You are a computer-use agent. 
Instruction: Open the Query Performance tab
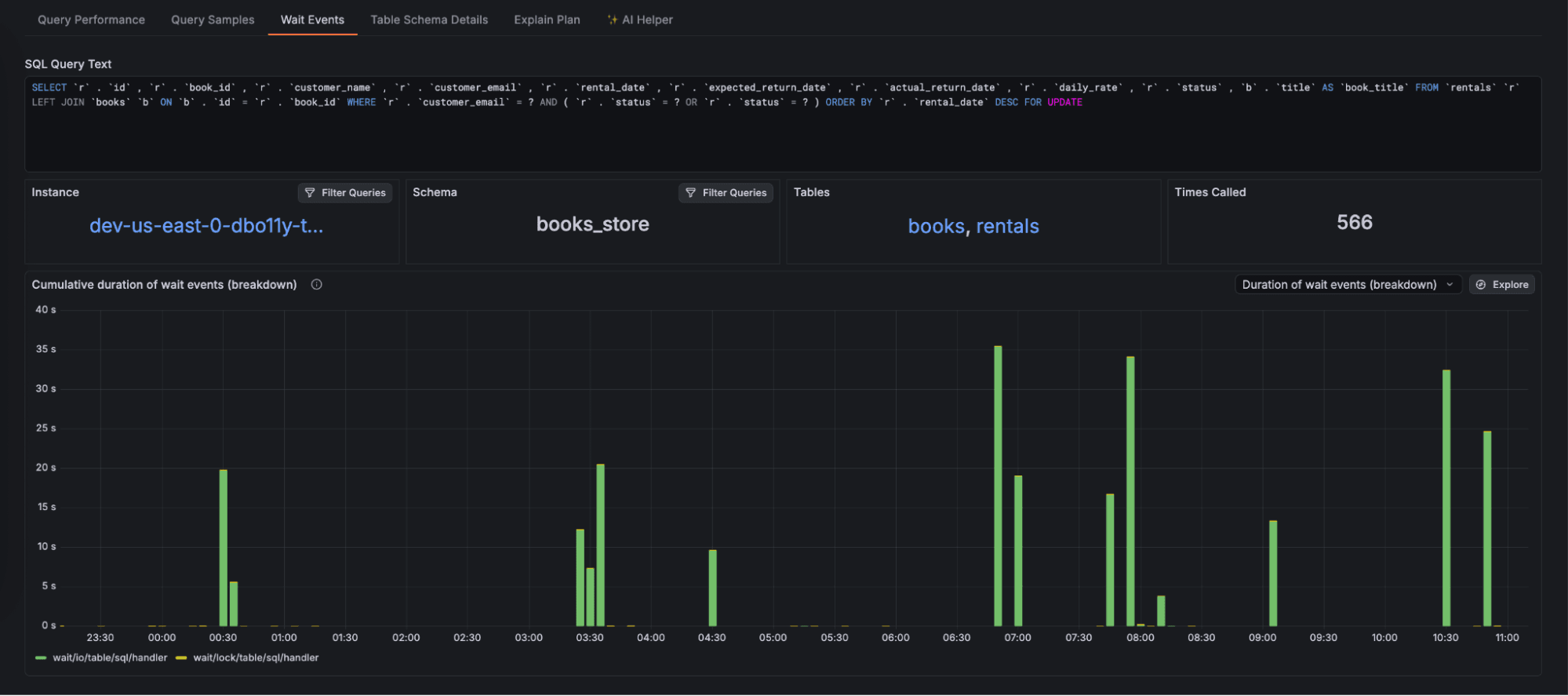pyautogui.click(x=91, y=20)
